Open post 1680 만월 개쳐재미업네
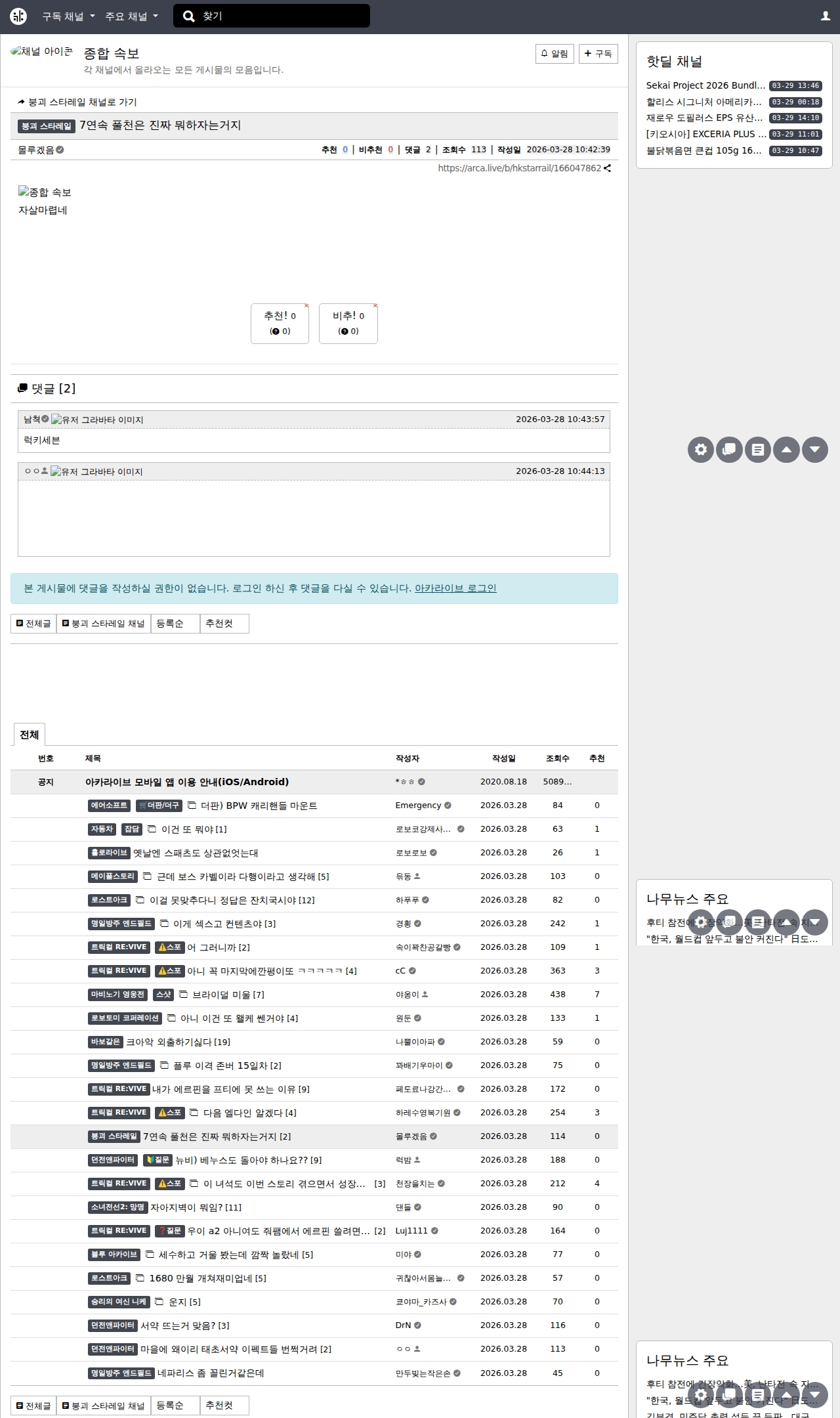This screenshot has height=1418, width=840. pos(201,1278)
